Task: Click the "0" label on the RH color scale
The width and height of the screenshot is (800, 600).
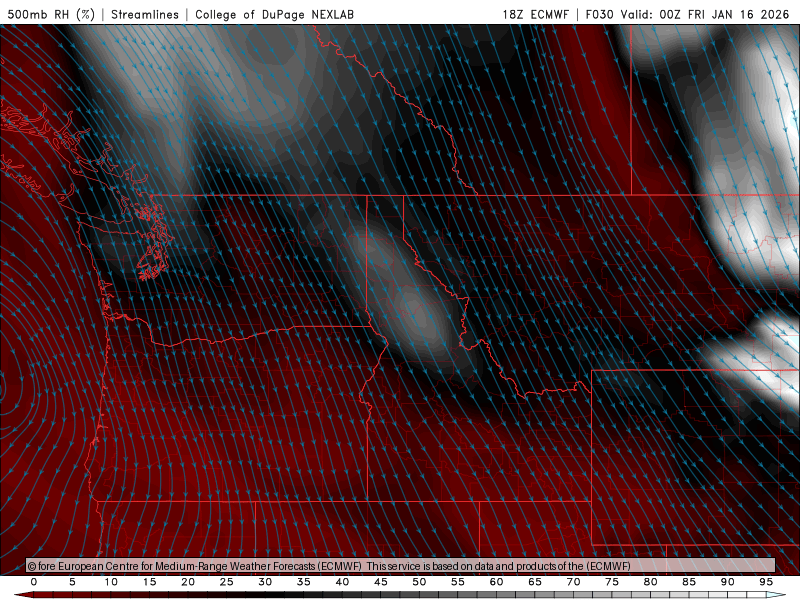Action: point(34,582)
